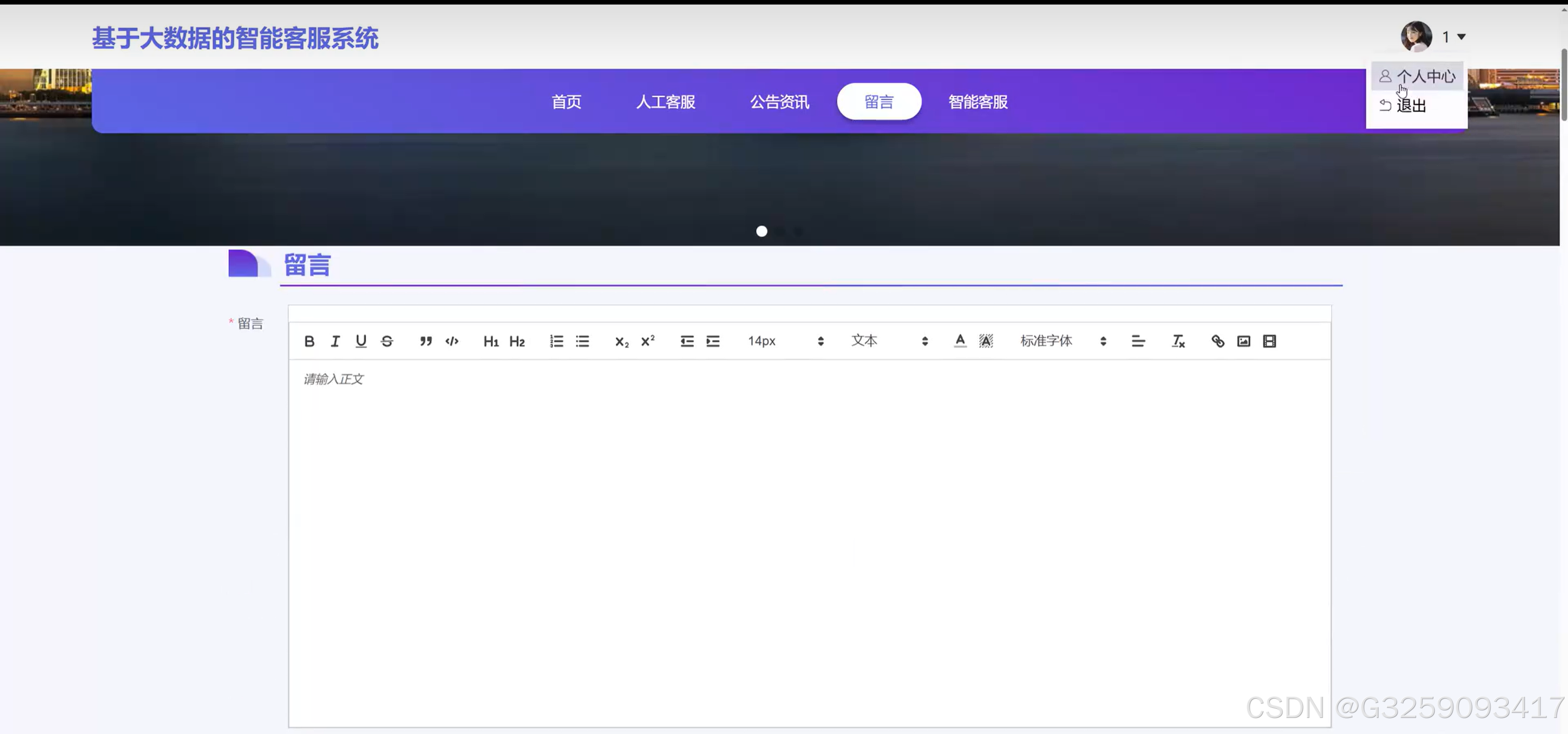Open the 文本 header style dropdown

point(889,341)
